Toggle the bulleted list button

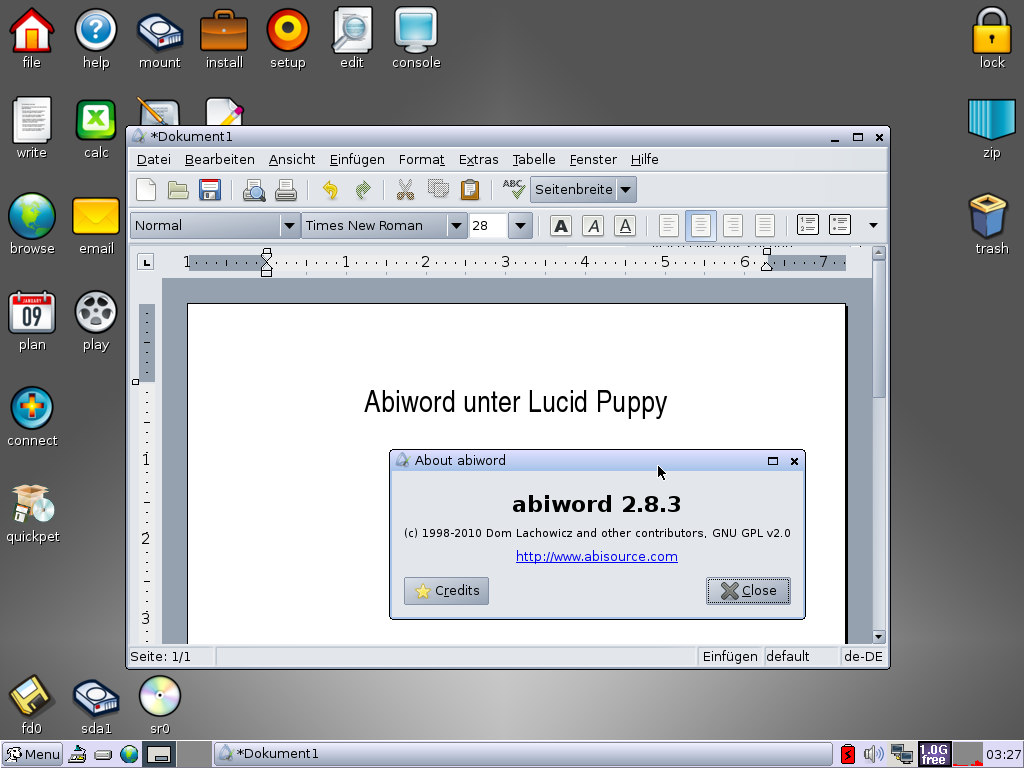pos(840,225)
